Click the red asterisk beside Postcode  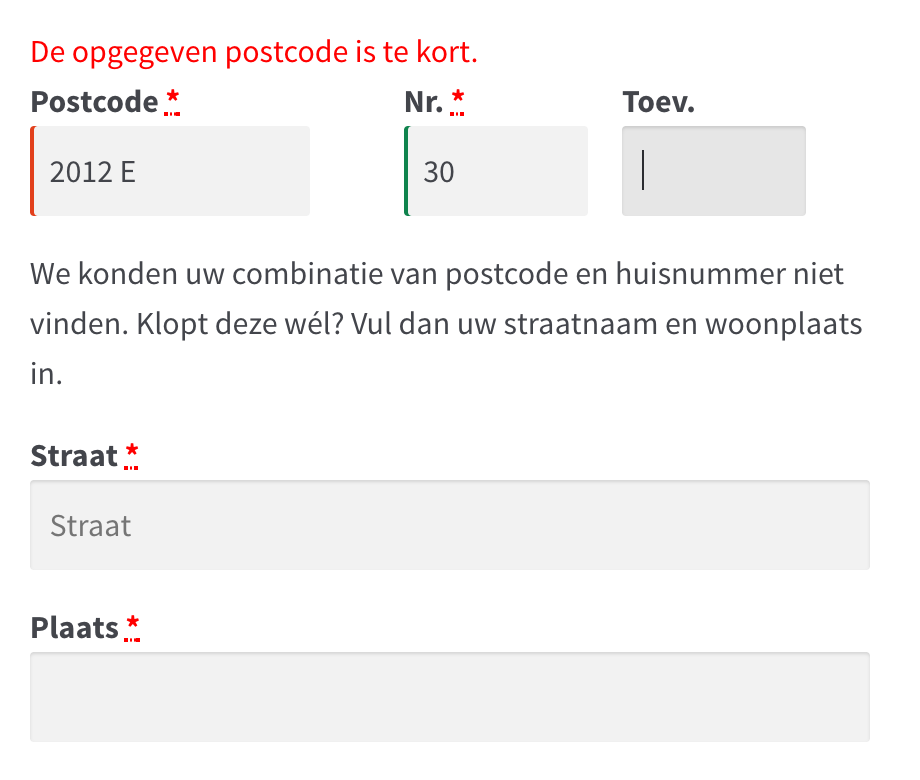click(x=173, y=100)
